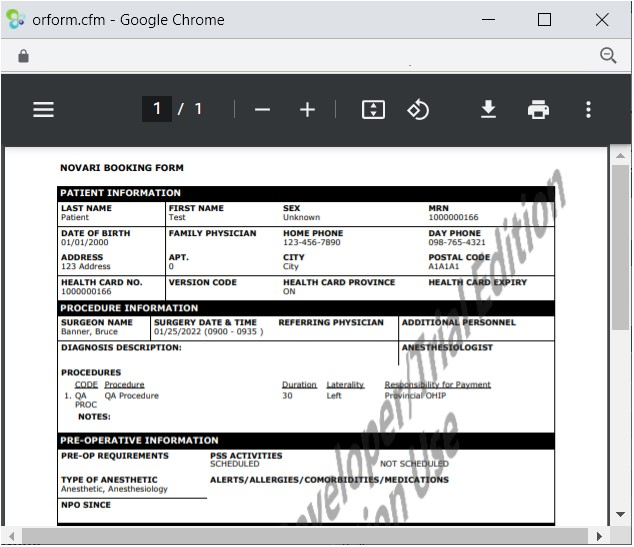Click the horizontal scrollbar left arrow

point(11,536)
